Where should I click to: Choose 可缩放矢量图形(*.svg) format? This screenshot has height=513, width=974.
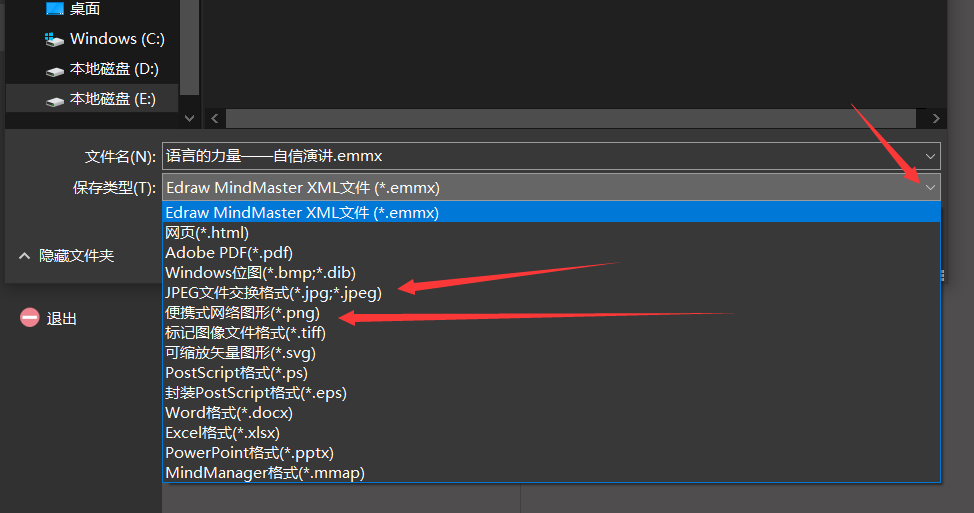[x=552, y=353]
